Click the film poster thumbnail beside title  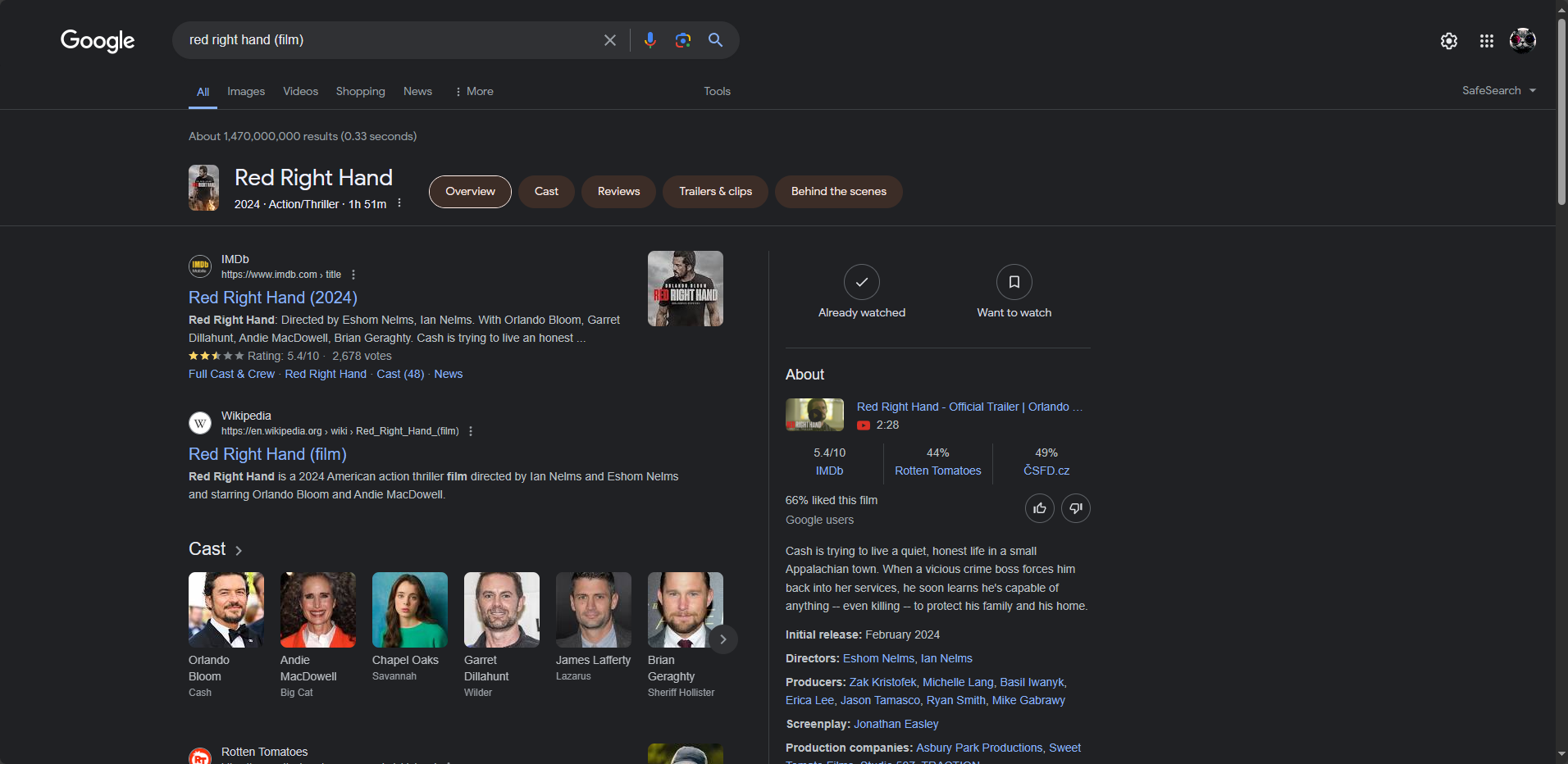(x=203, y=188)
